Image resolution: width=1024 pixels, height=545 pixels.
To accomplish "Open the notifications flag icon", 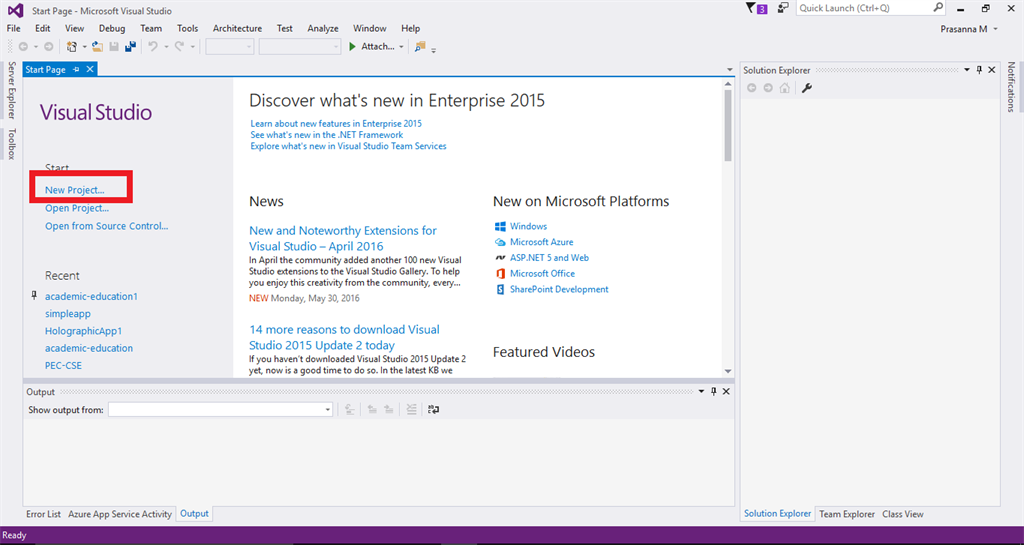I will click(752, 8).
